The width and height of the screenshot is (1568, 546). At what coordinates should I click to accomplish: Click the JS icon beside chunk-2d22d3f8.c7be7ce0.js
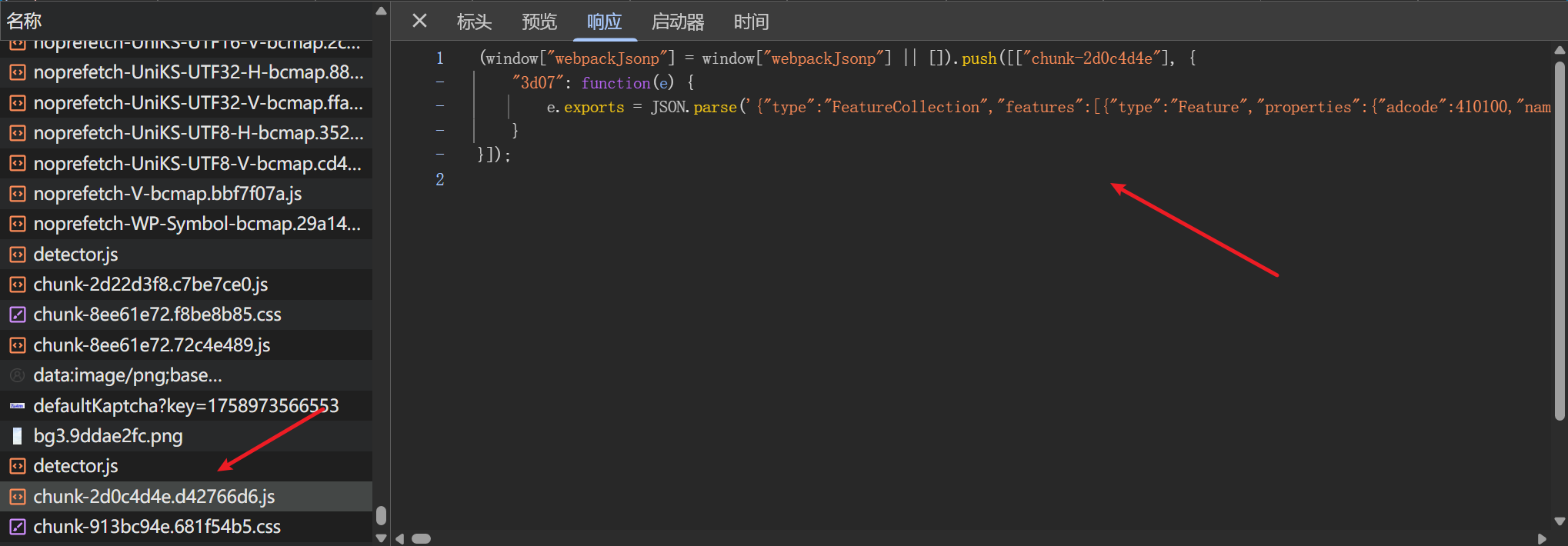17,285
